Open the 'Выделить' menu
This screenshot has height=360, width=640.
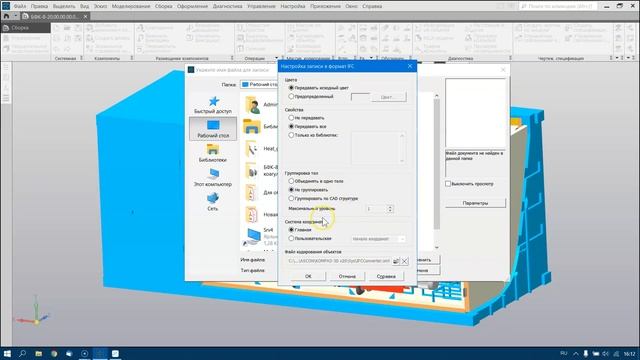[64, 6]
